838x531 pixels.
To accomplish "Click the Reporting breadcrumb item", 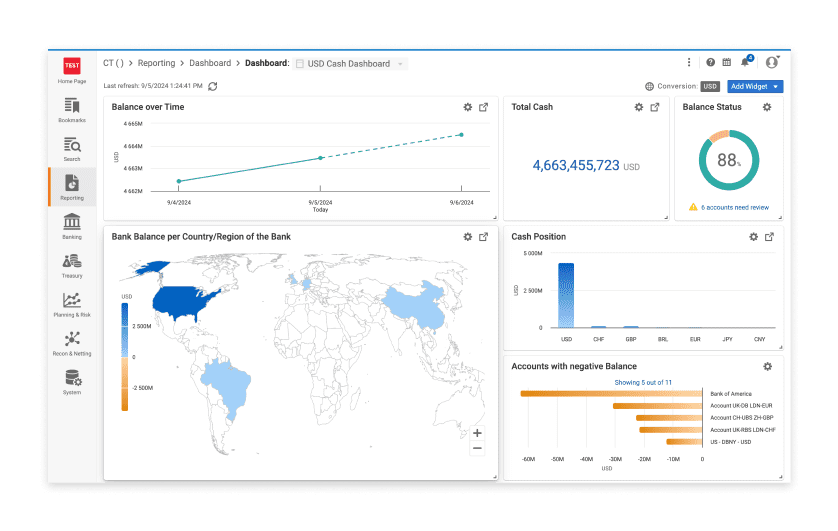I will click(x=156, y=63).
